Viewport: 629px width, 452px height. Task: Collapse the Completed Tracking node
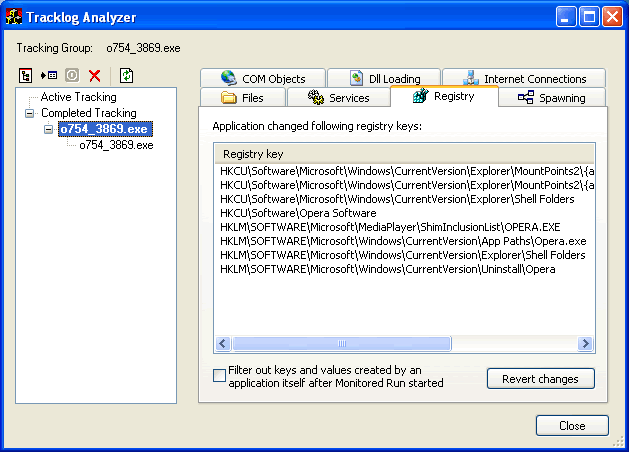(x=29, y=114)
